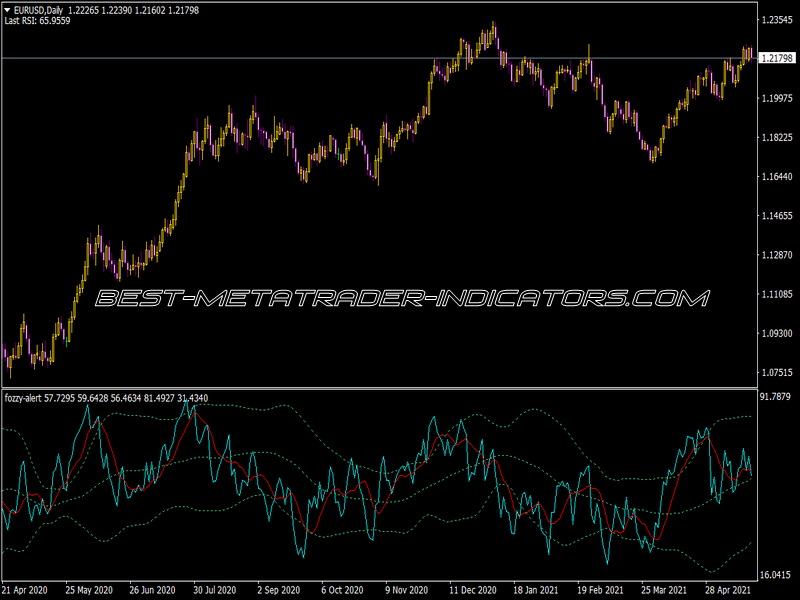
Task: Select the 18 Jan 2021 date label
Action: tap(536, 590)
